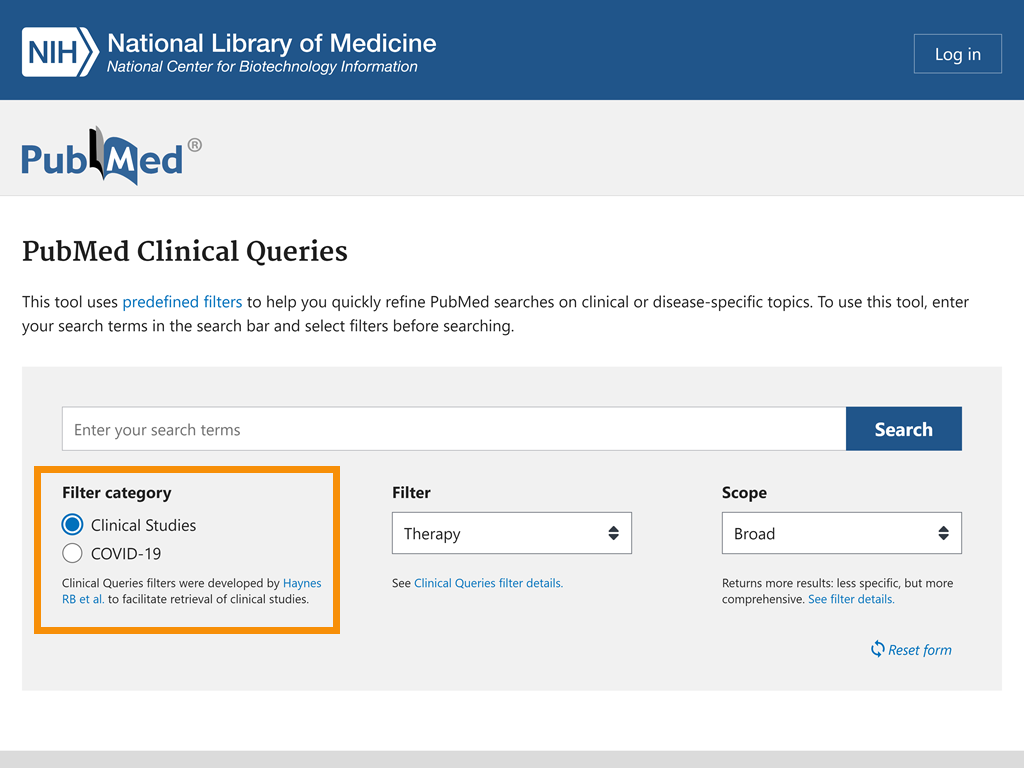
Task: Open the Filter dropdown showing Therapy
Action: pos(511,533)
